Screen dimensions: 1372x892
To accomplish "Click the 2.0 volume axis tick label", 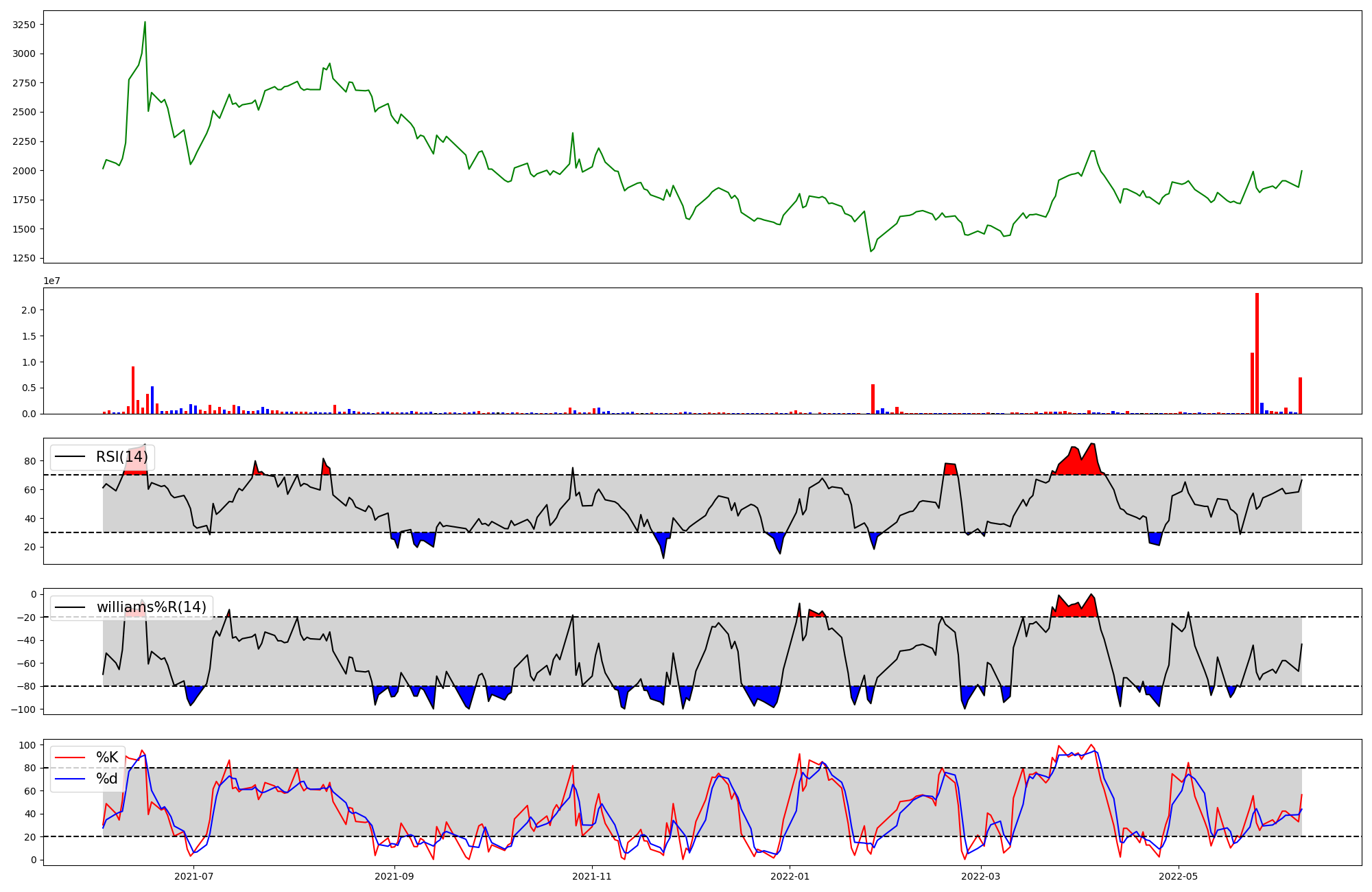I will point(28,310).
